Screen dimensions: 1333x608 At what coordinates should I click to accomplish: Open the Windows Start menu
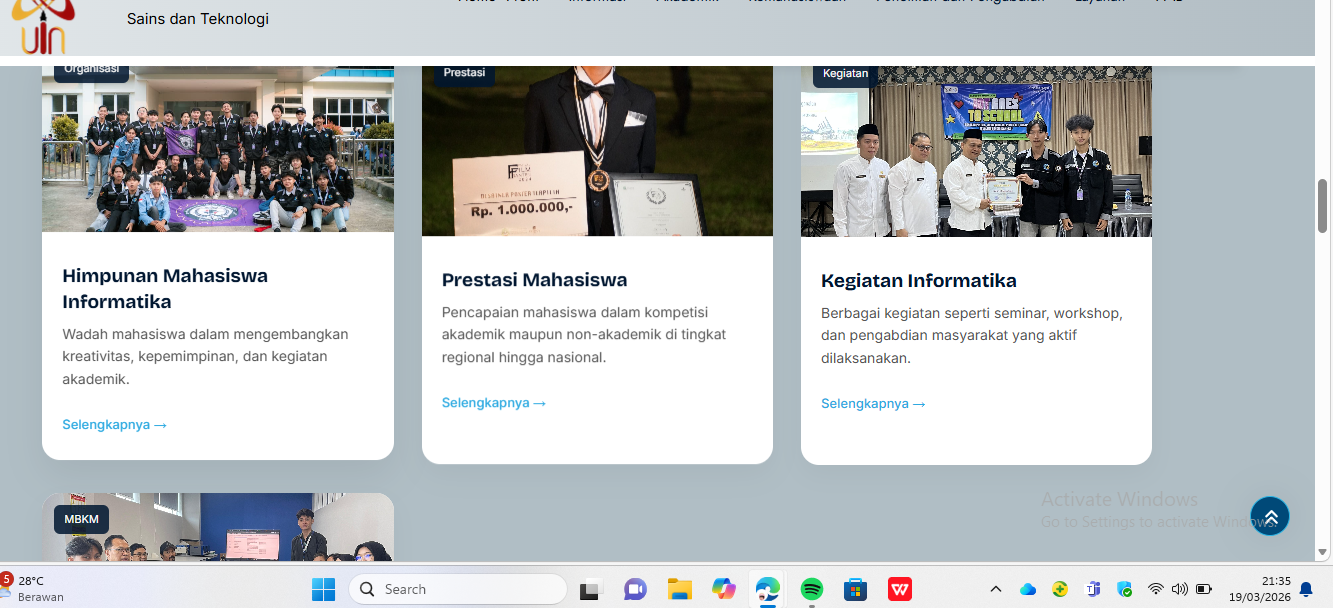(323, 589)
